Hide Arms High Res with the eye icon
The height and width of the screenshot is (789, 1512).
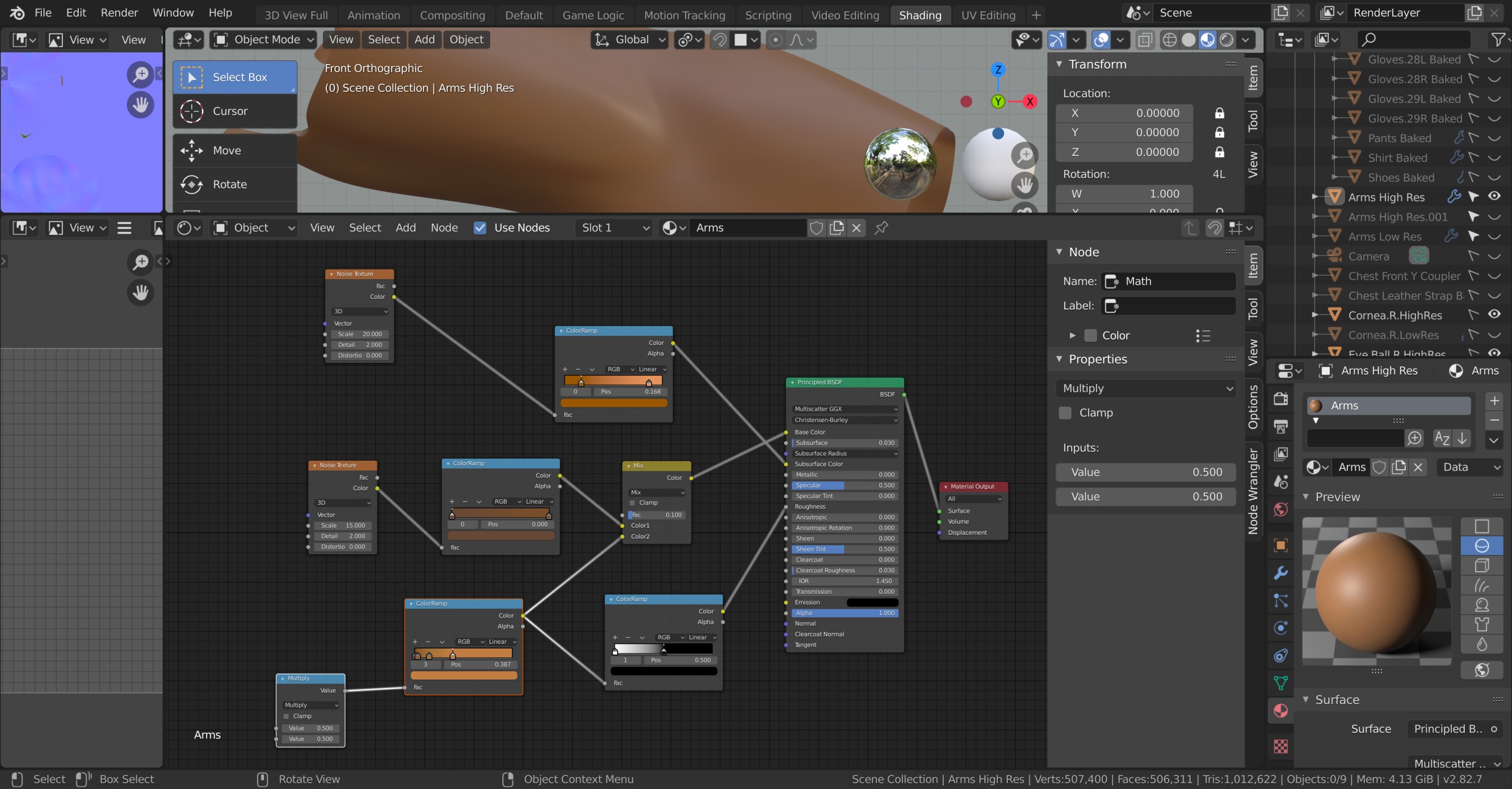[1495, 196]
